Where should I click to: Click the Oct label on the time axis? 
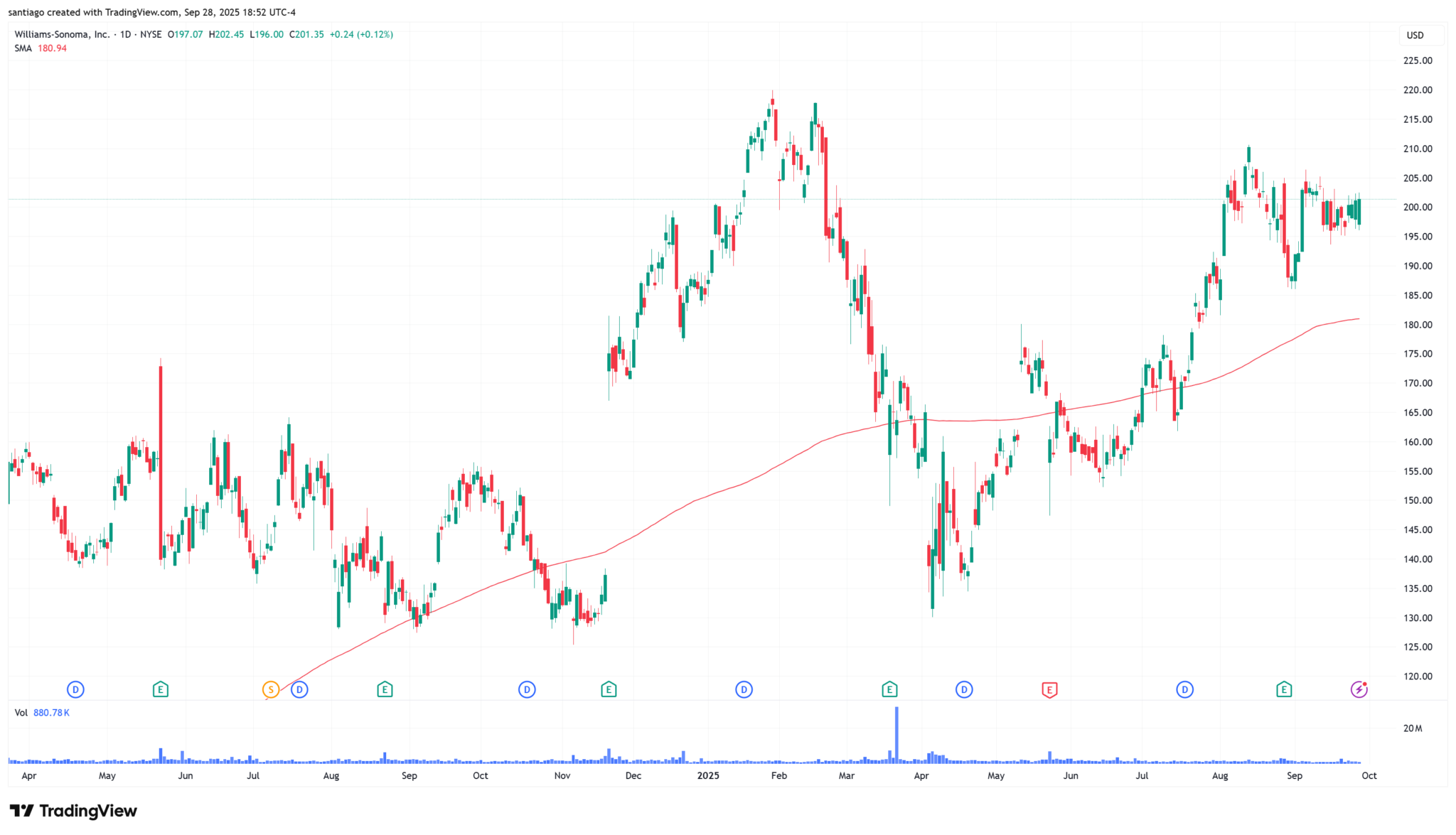(x=1369, y=776)
